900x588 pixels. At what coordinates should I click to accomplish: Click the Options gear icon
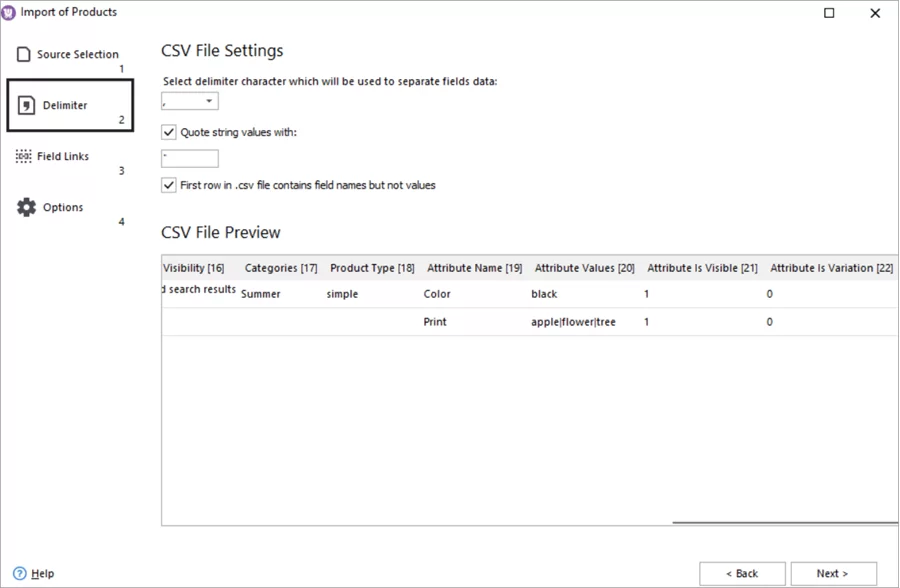pyautogui.click(x=27, y=206)
